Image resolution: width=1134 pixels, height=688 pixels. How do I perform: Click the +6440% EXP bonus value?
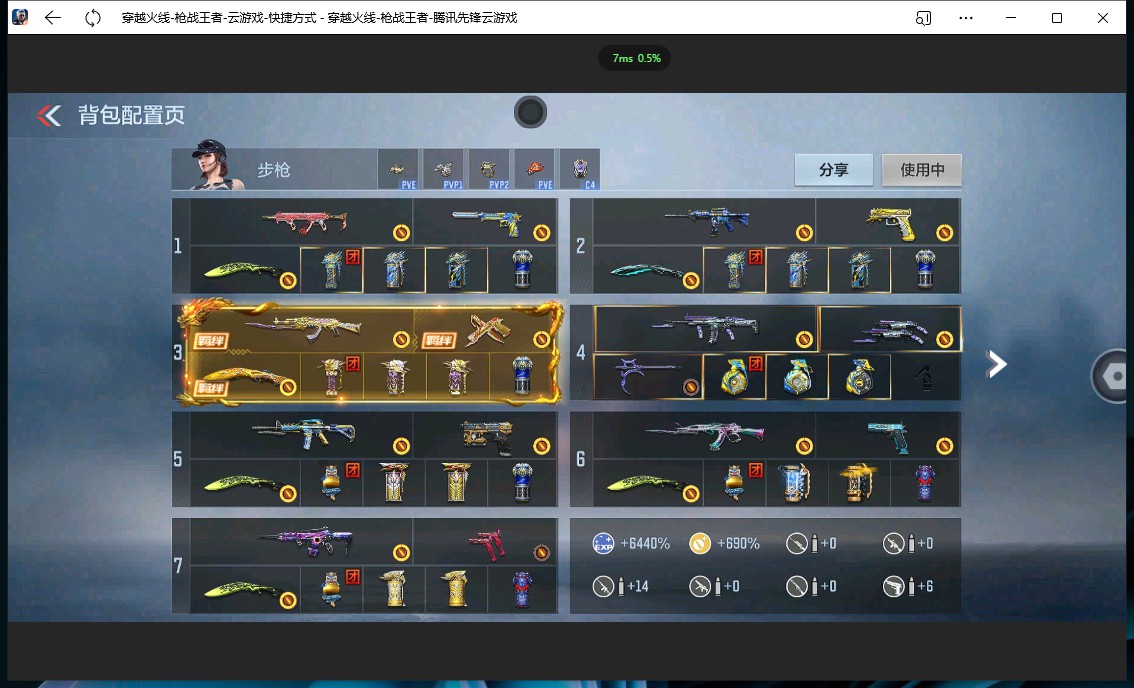tap(645, 543)
